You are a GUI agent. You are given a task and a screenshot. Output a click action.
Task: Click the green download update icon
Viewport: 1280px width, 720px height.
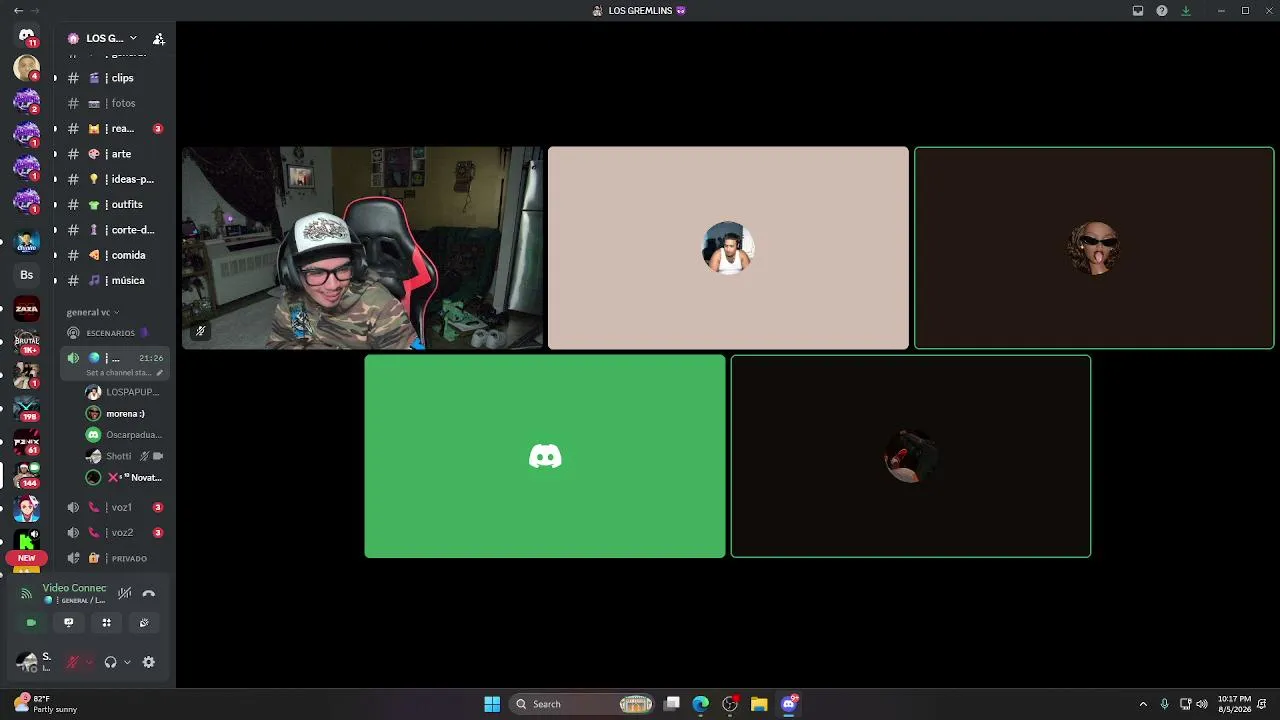point(1186,11)
